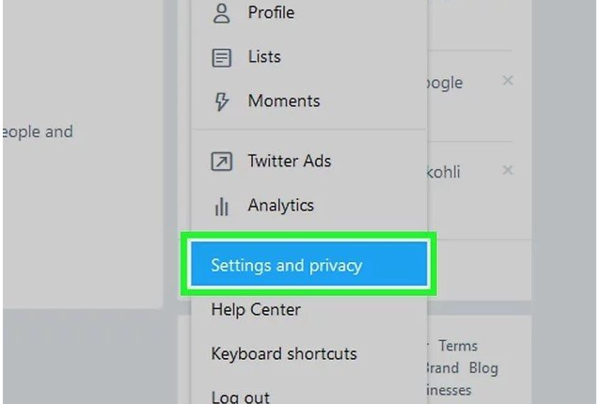Open the Terms footer link
Image resolution: width=600 pixels, height=404 pixels.
(x=458, y=346)
